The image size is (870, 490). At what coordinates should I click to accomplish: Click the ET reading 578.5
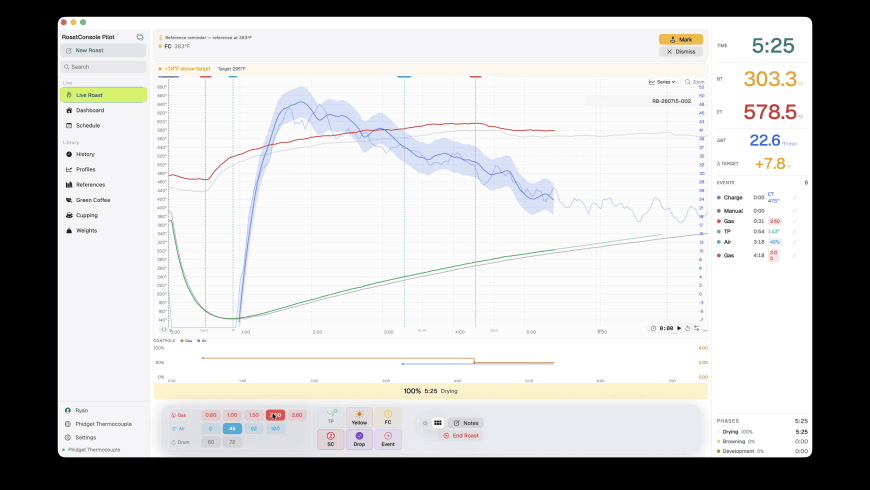[770, 112]
